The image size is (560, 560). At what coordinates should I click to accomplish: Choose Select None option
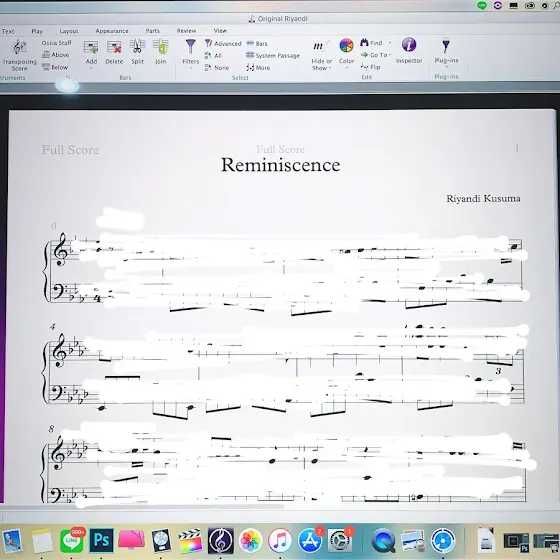pyautogui.click(x=217, y=68)
